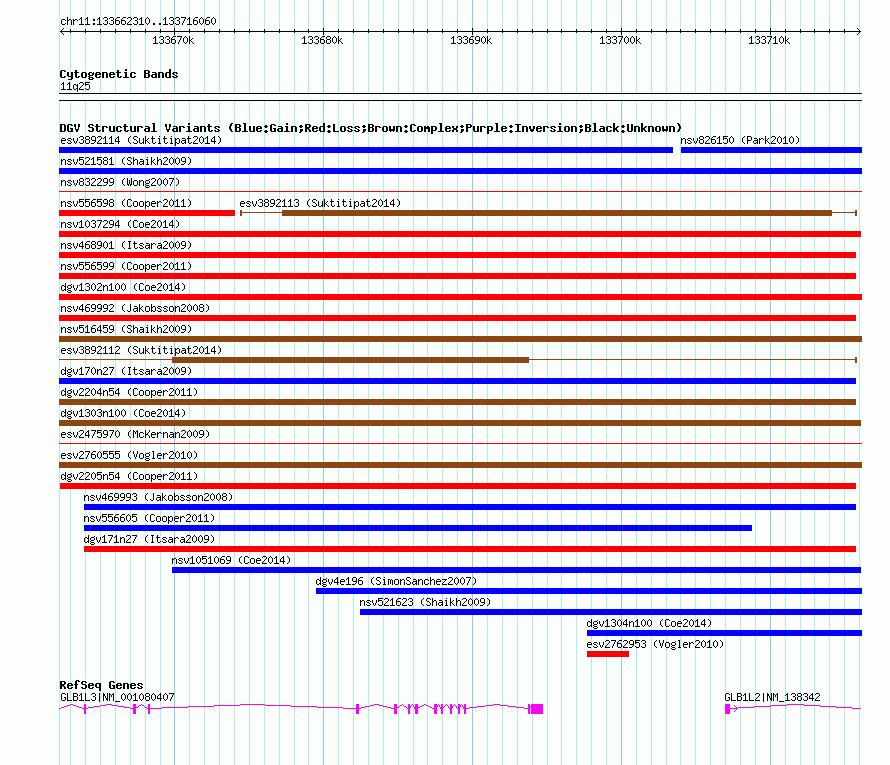Select the GLB1L3|NM_001080407 gene label
This screenshot has width=890, height=765.
[x=117, y=697]
